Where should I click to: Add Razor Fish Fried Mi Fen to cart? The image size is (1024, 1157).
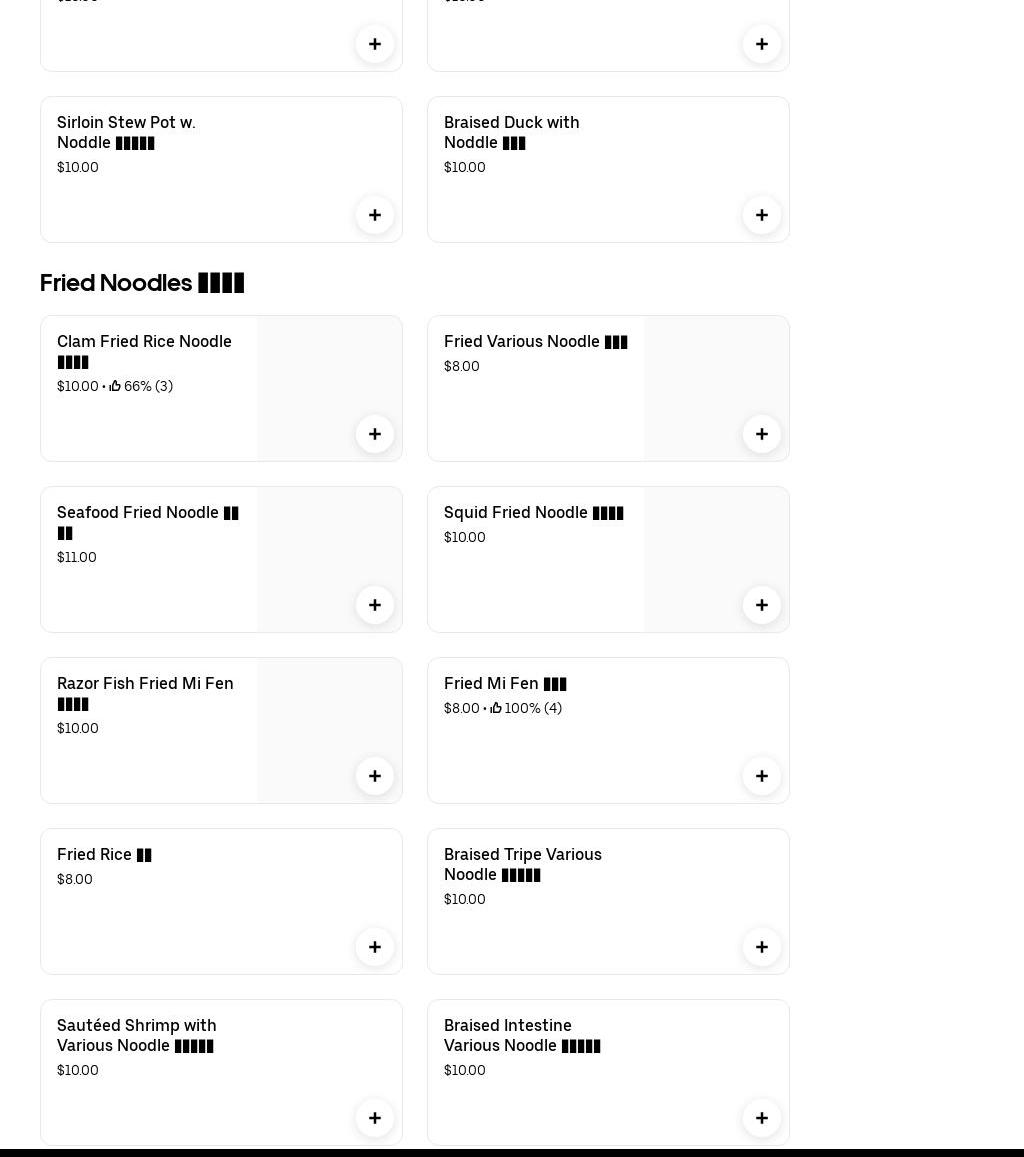point(375,776)
